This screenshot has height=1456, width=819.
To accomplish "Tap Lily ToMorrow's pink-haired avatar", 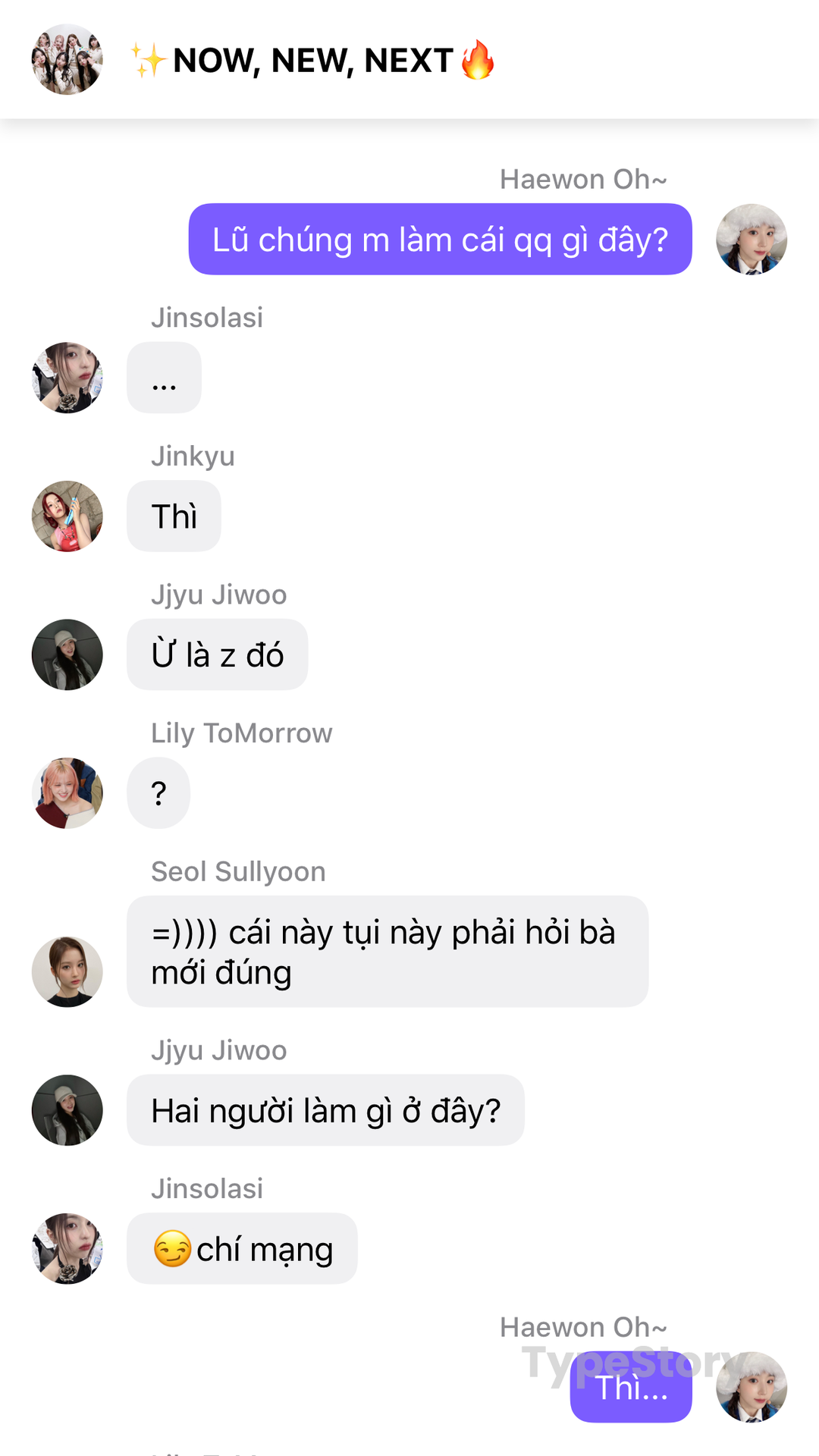I will [67, 793].
